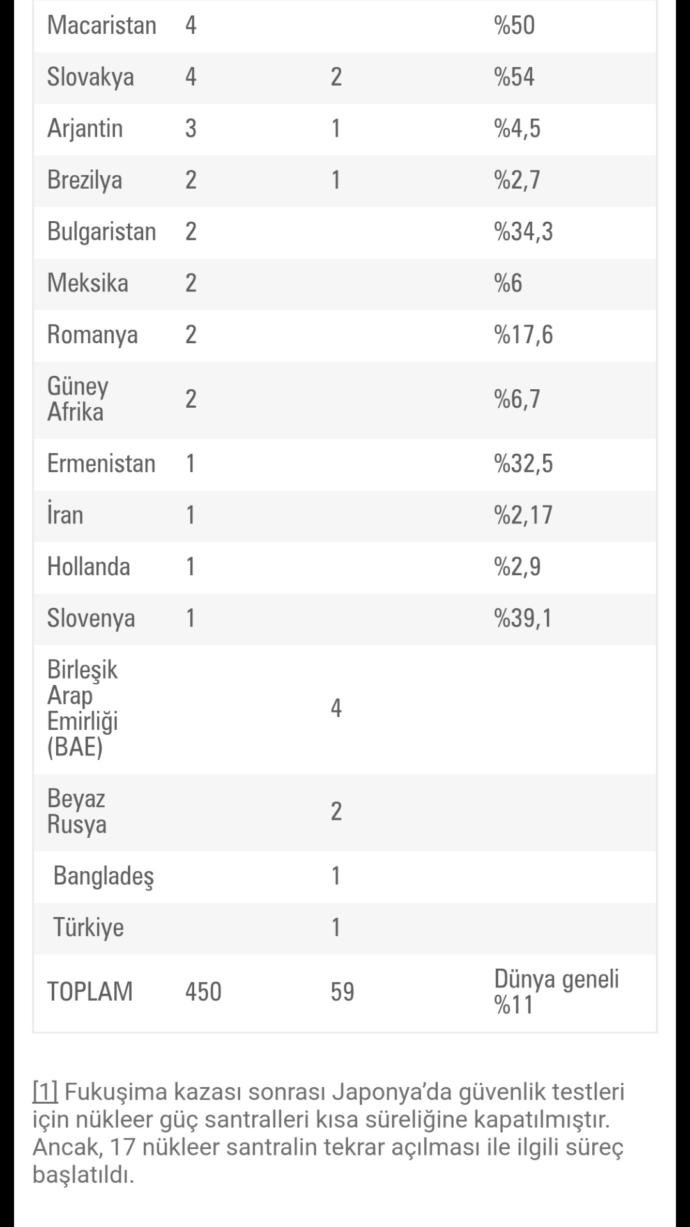The width and height of the screenshot is (690, 1227).
Task: Select the İran country name
Action: tap(65, 515)
